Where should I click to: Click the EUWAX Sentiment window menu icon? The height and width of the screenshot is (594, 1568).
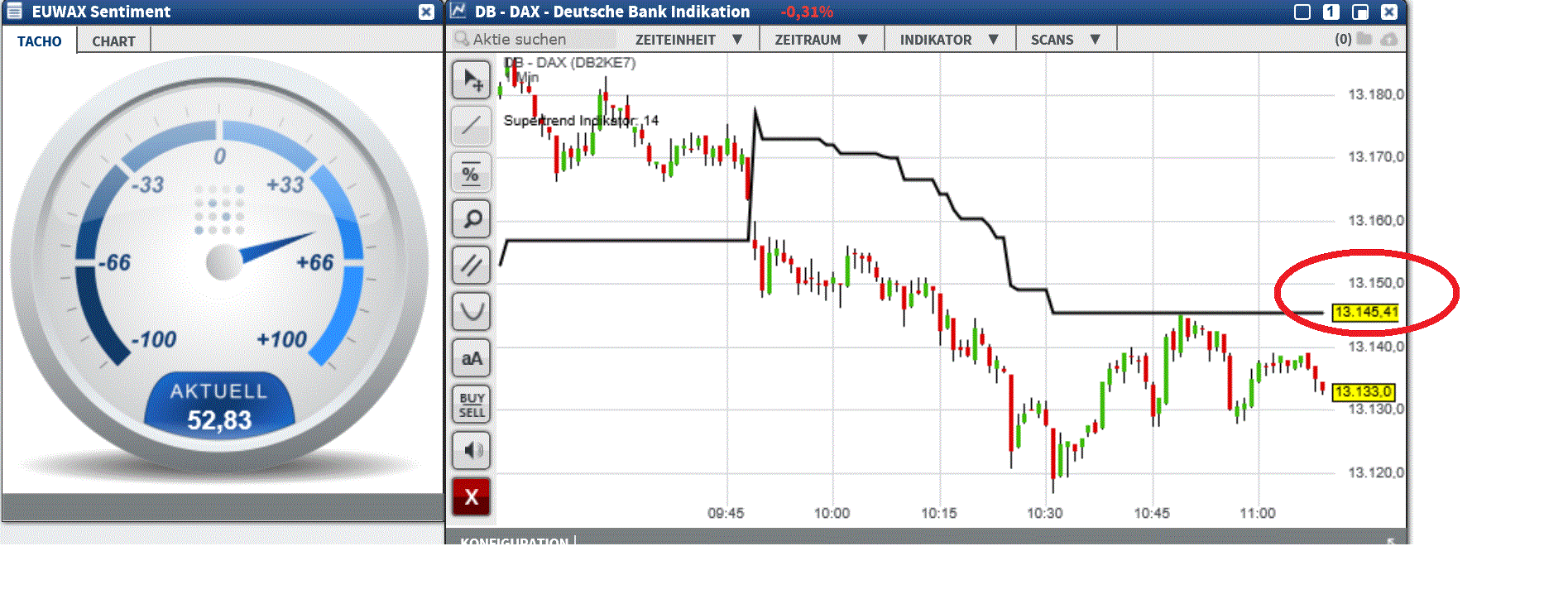[x=14, y=12]
